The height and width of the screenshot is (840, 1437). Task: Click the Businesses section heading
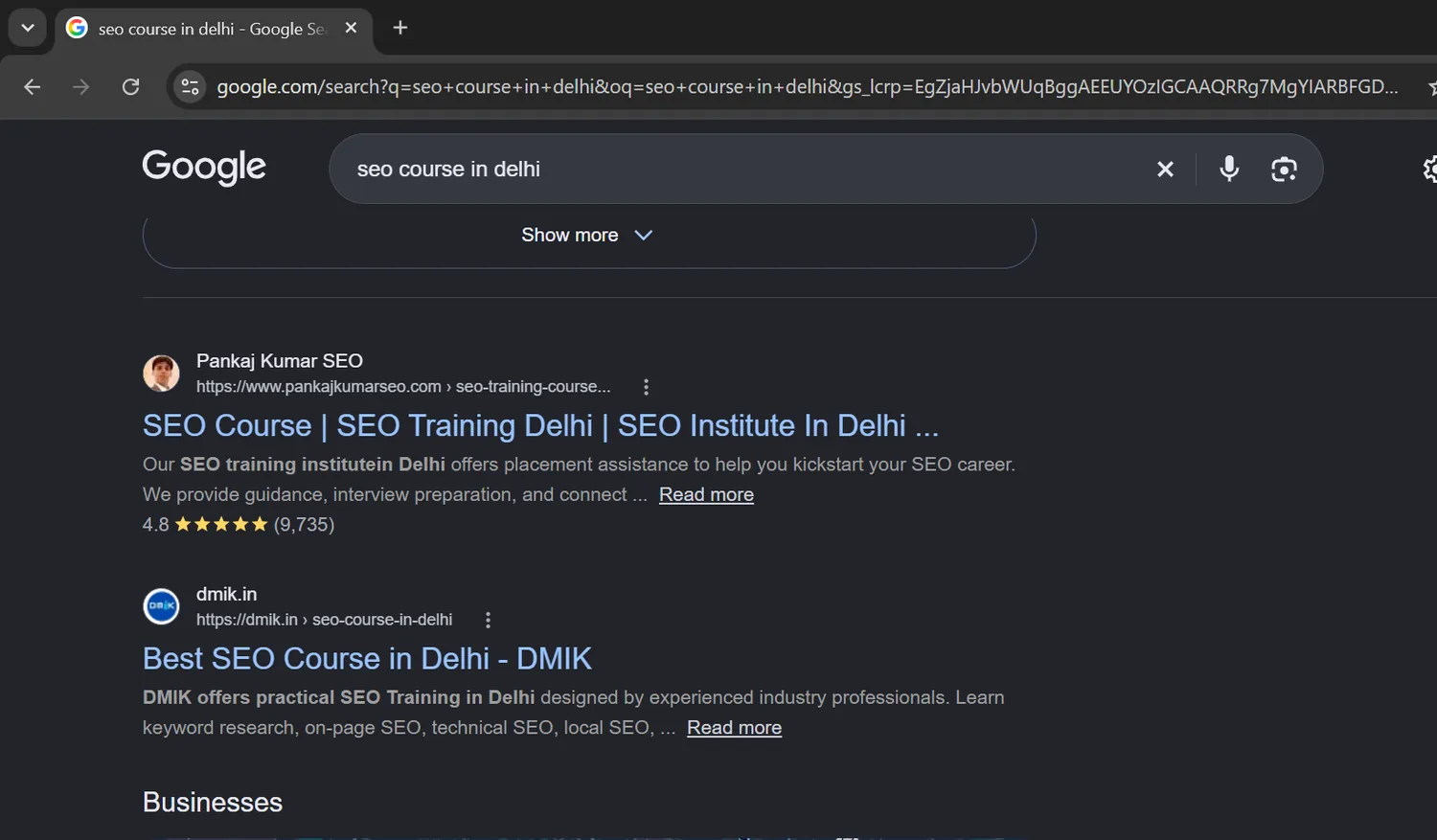(213, 803)
